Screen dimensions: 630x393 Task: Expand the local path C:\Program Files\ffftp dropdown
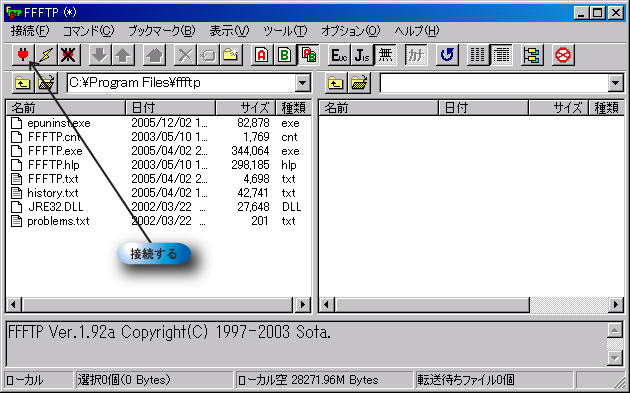pos(303,83)
